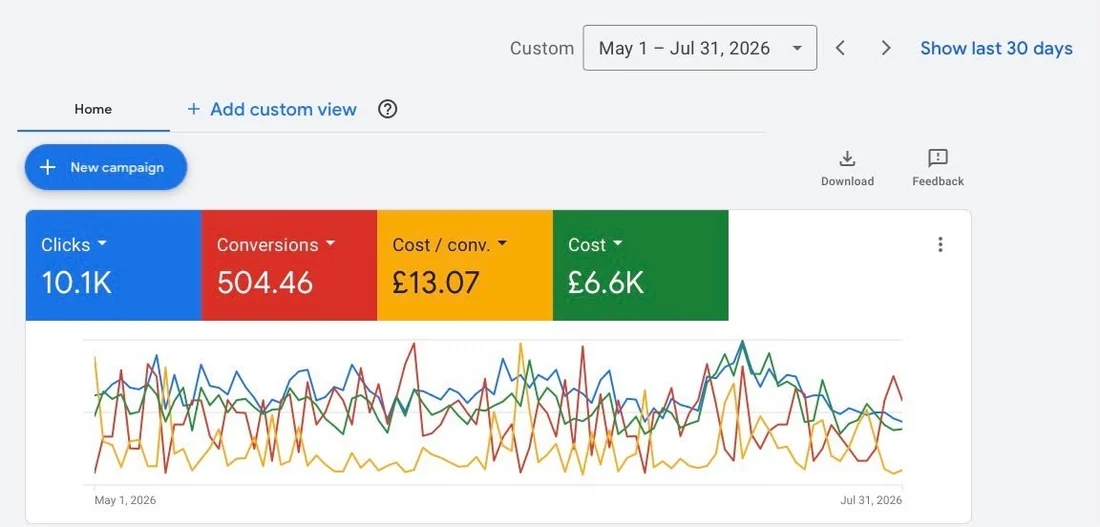
Task: Create a New campaign
Action: pyautogui.click(x=105, y=167)
